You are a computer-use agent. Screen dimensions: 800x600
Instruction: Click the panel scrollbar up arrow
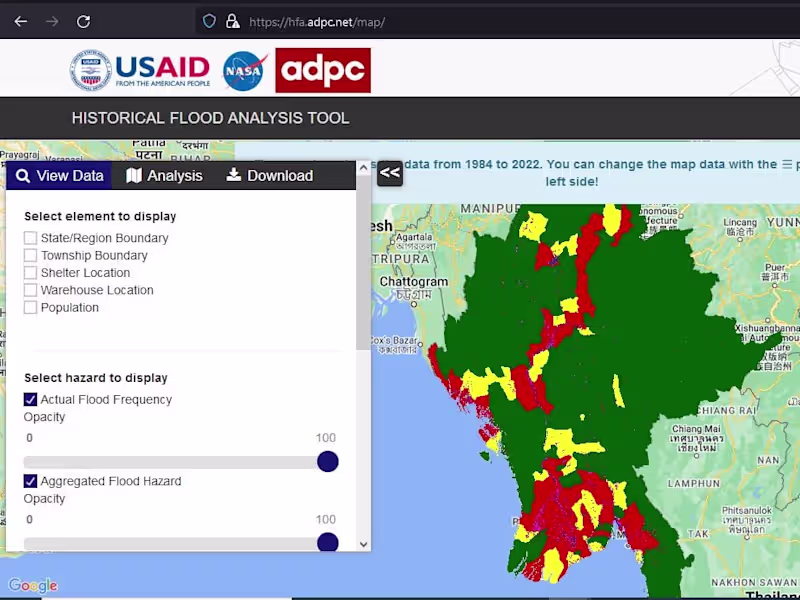point(363,167)
